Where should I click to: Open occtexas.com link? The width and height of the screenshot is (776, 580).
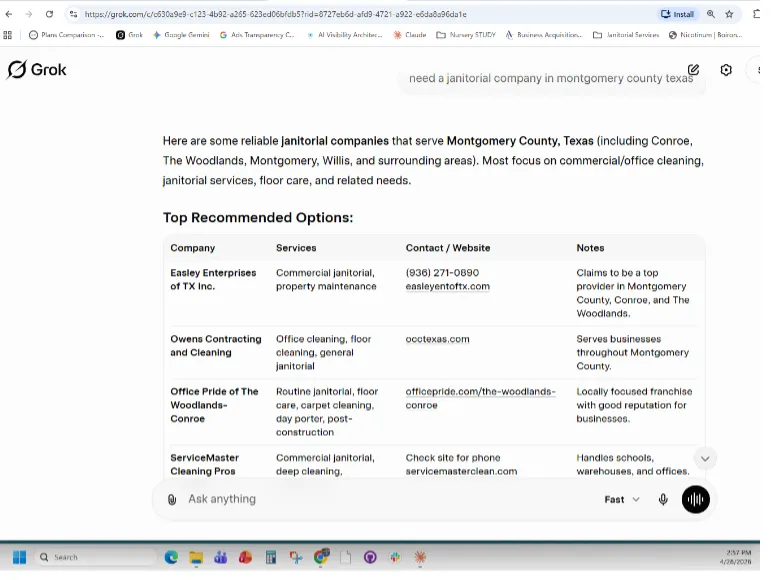pos(437,339)
